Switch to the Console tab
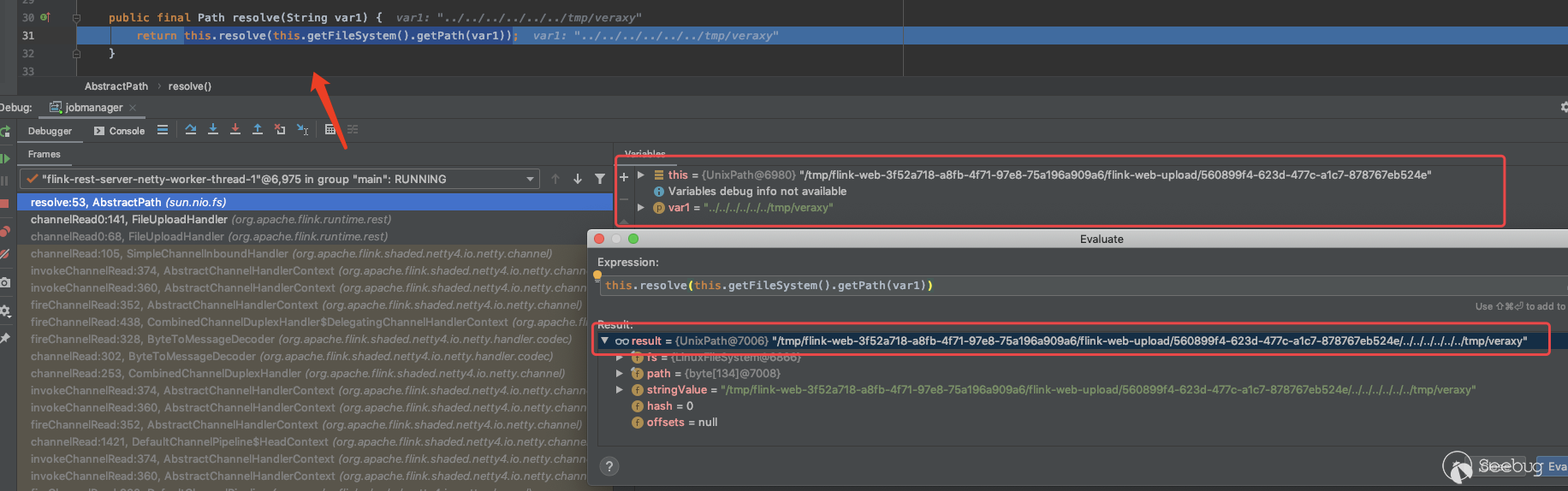This screenshot has width=1568, height=491. [x=120, y=131]
